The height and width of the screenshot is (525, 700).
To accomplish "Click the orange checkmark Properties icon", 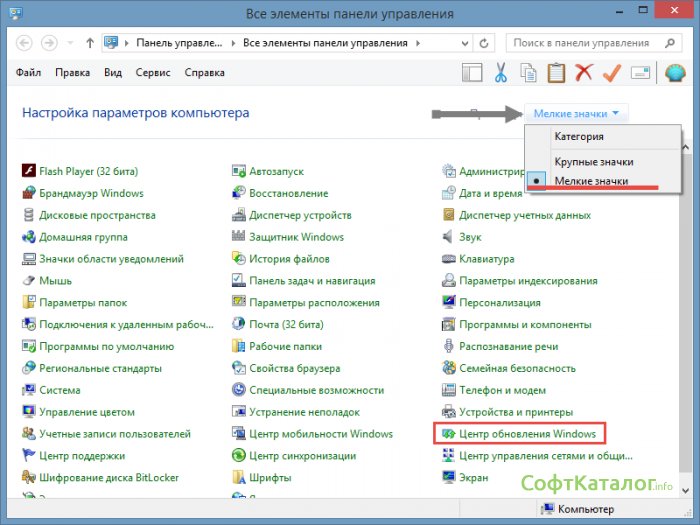I will (x=612, y=73).
